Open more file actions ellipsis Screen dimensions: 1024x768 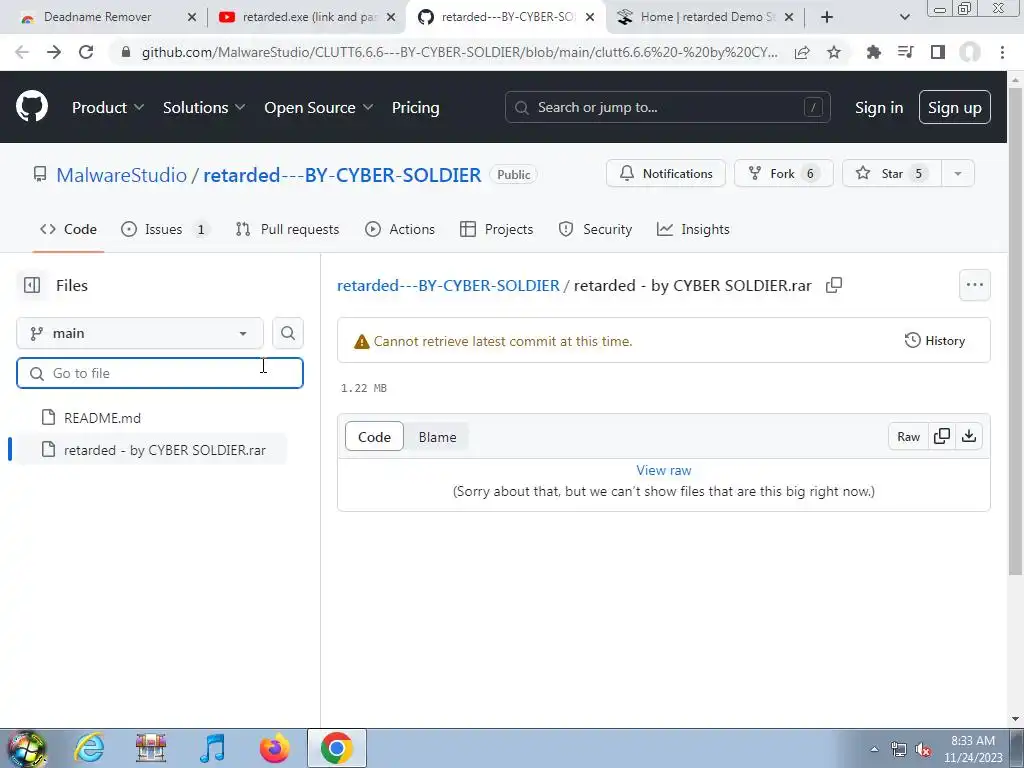point(974,285)
